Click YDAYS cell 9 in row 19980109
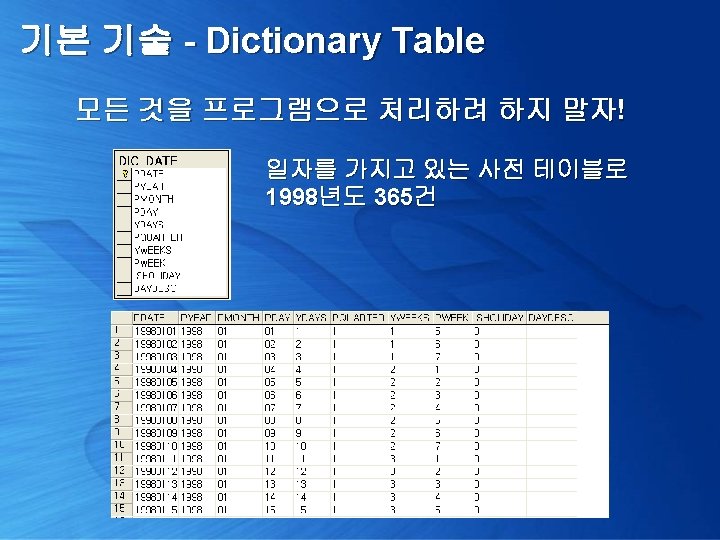 coord(312,433)
